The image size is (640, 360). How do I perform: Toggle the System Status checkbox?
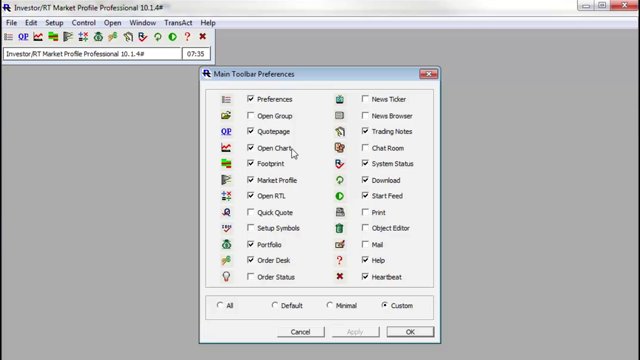(365, 163)
